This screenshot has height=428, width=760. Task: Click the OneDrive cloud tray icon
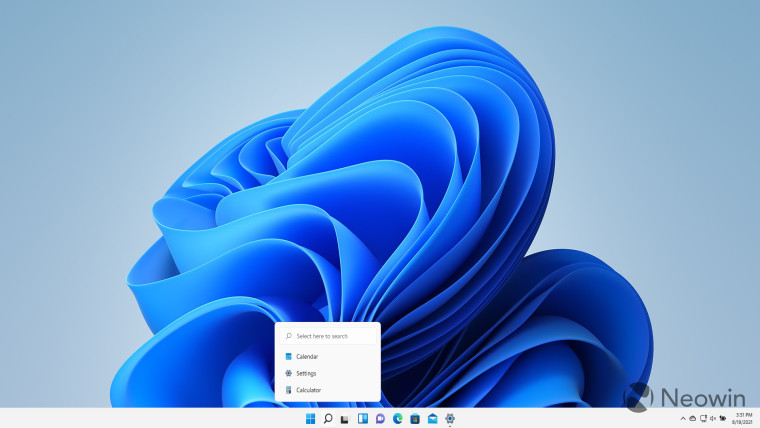tap(693, 418)
